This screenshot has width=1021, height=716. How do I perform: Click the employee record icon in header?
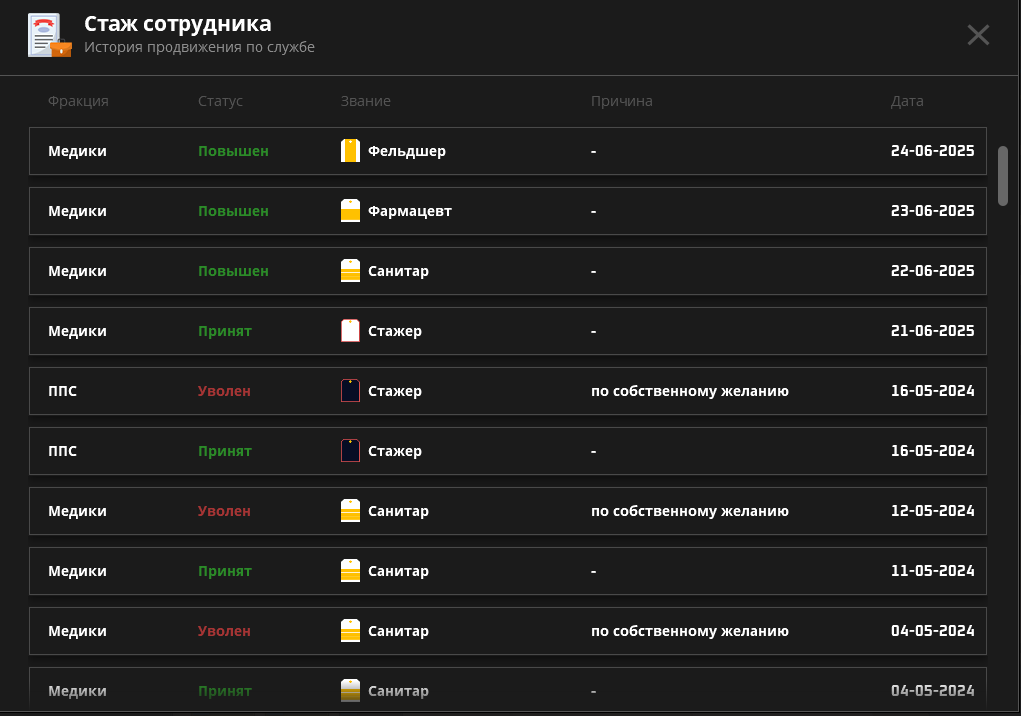point(49,36)
